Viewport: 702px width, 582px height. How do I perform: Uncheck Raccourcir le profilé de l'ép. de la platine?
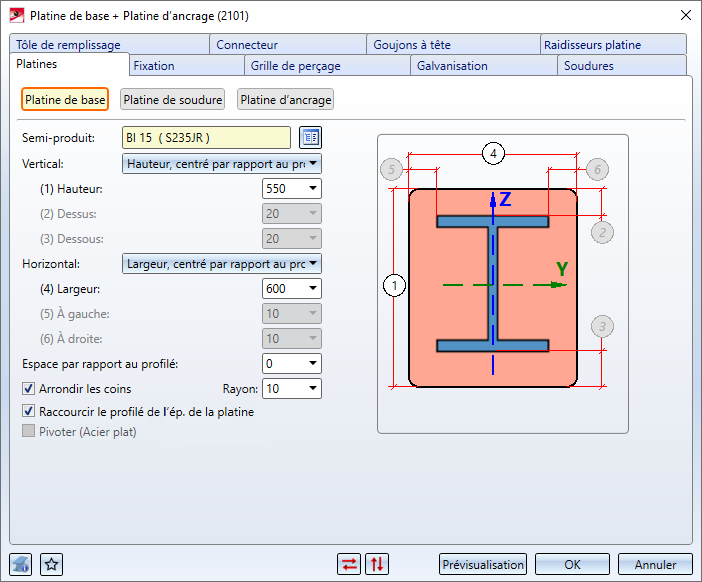click(28, 411)
